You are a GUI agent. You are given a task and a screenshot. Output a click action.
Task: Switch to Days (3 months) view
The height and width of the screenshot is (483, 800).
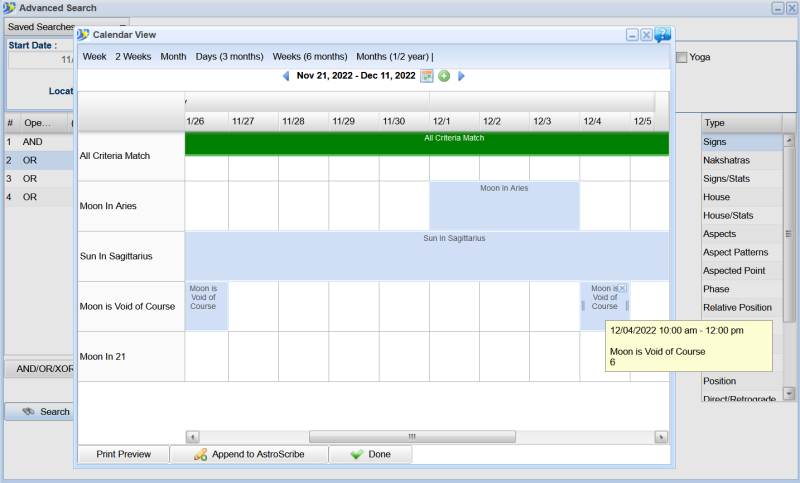[x=229, y=56]
